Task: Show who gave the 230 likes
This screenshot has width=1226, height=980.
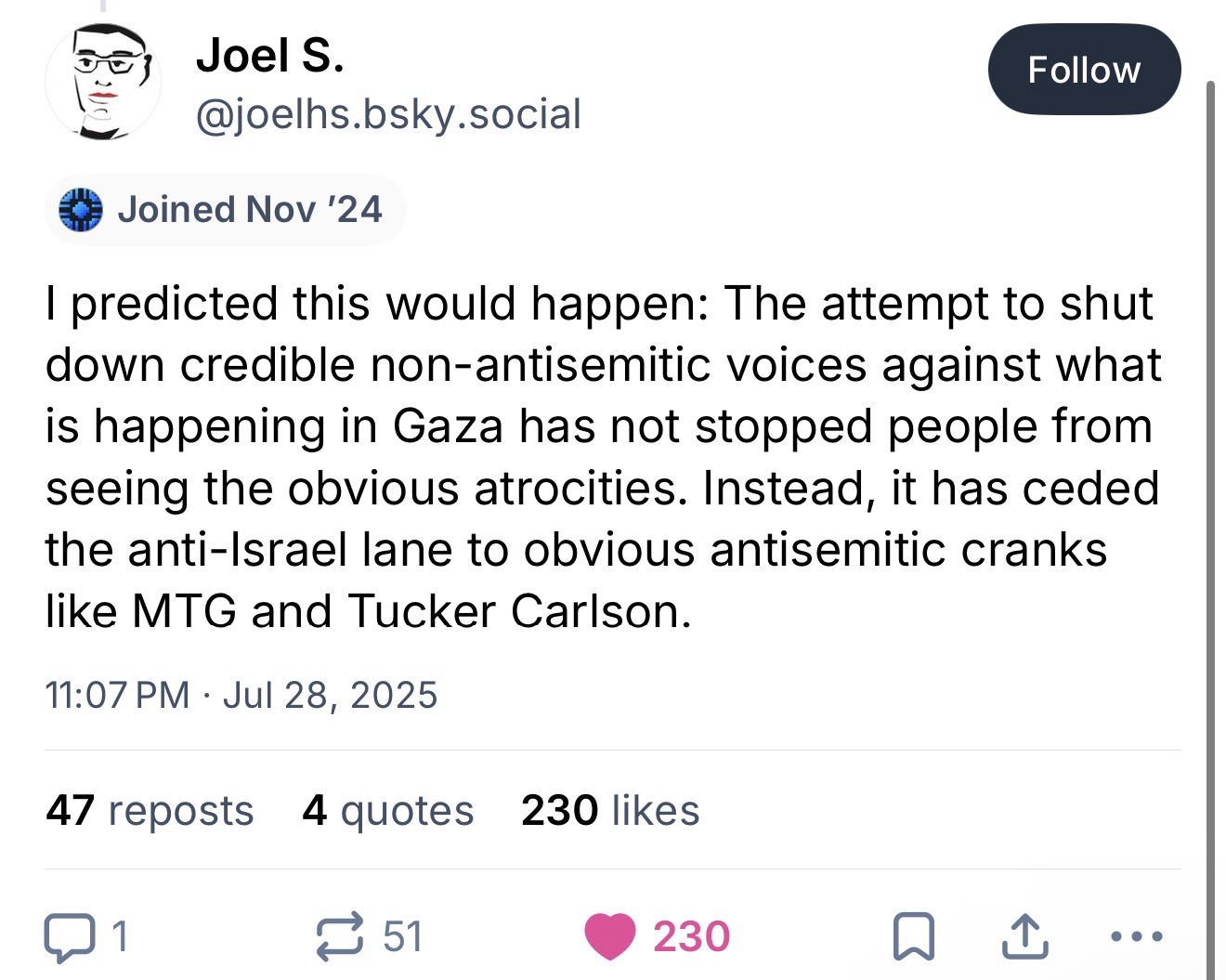Action: click(x=609, y=810)
